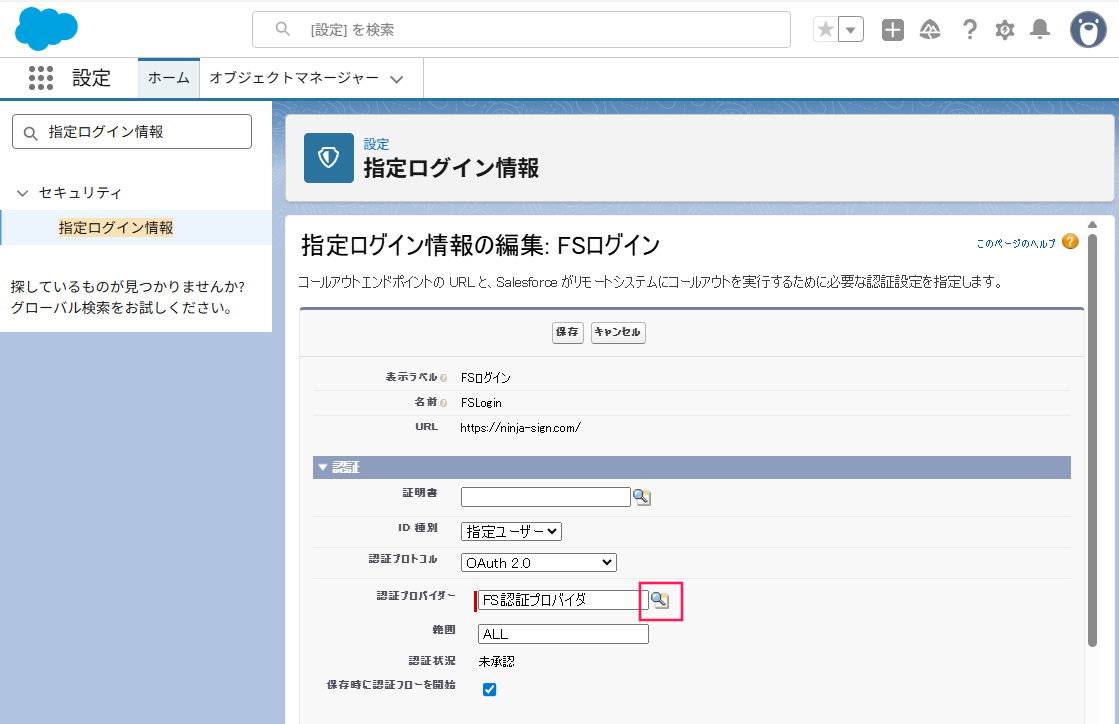Click the 範囲 field containing ALL
The width and height of the screenshot is (1119, 724).
563,634
